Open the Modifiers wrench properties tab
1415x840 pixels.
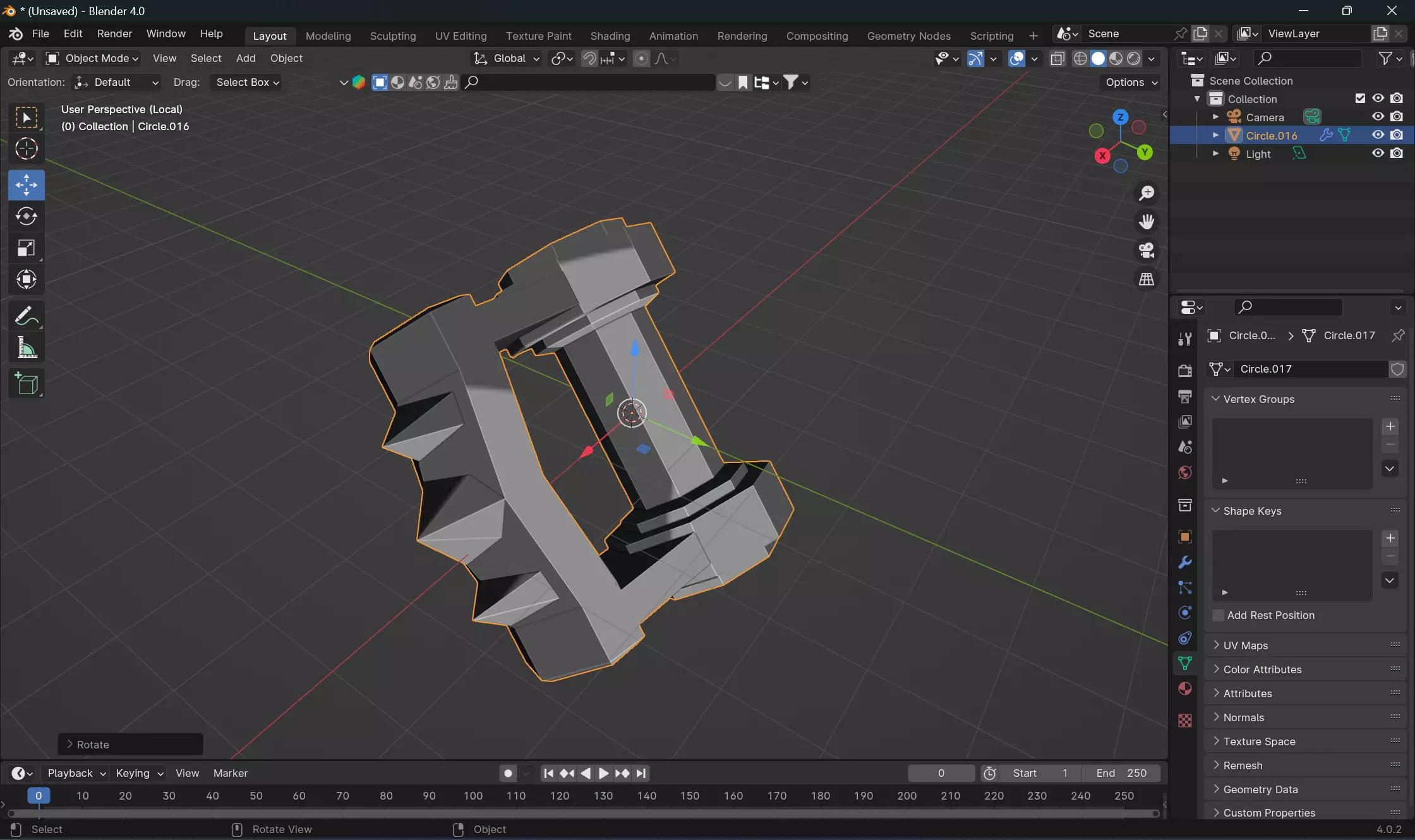tap(1185, 562)
